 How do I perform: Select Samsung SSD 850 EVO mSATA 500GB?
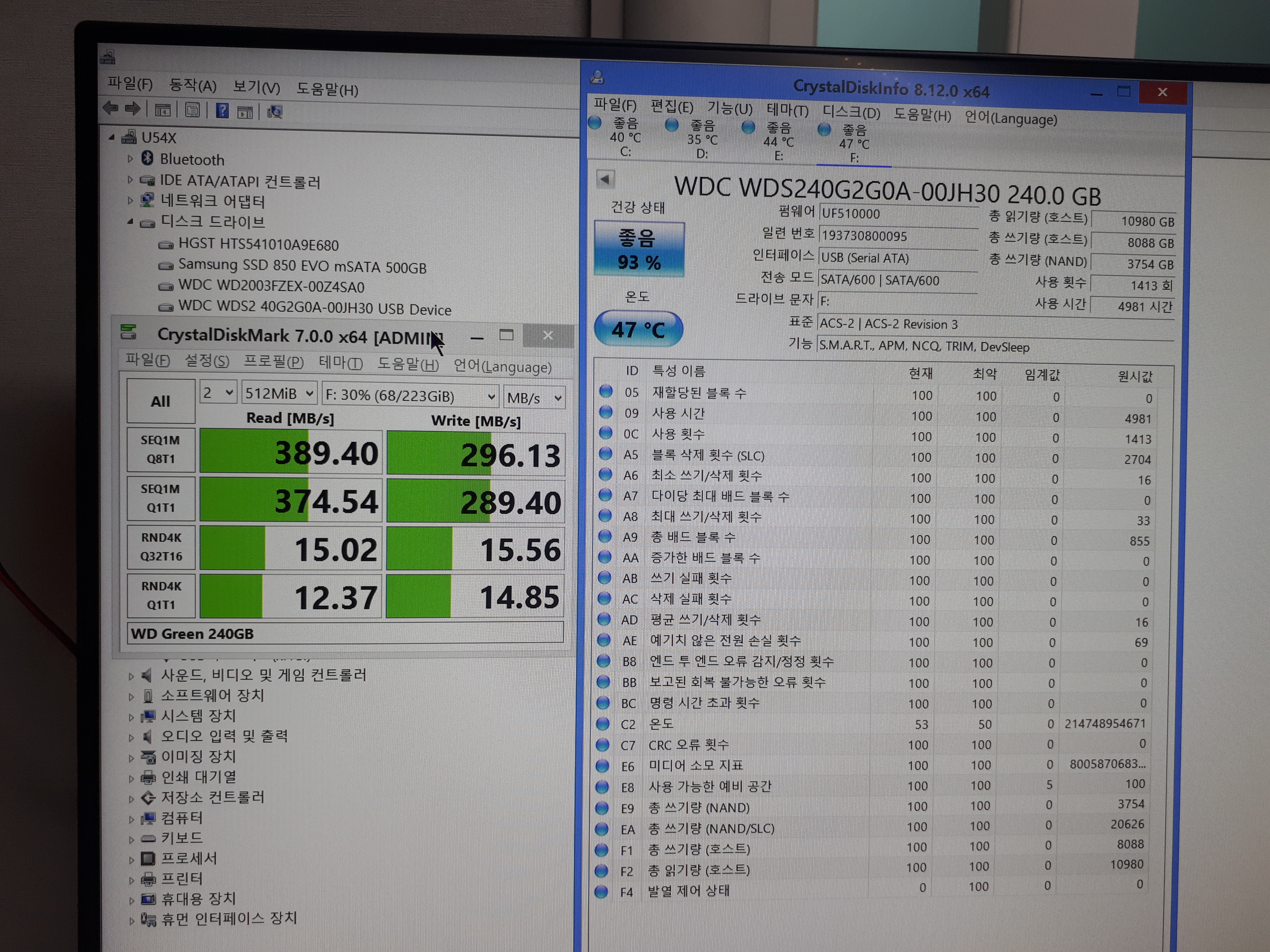302,266
